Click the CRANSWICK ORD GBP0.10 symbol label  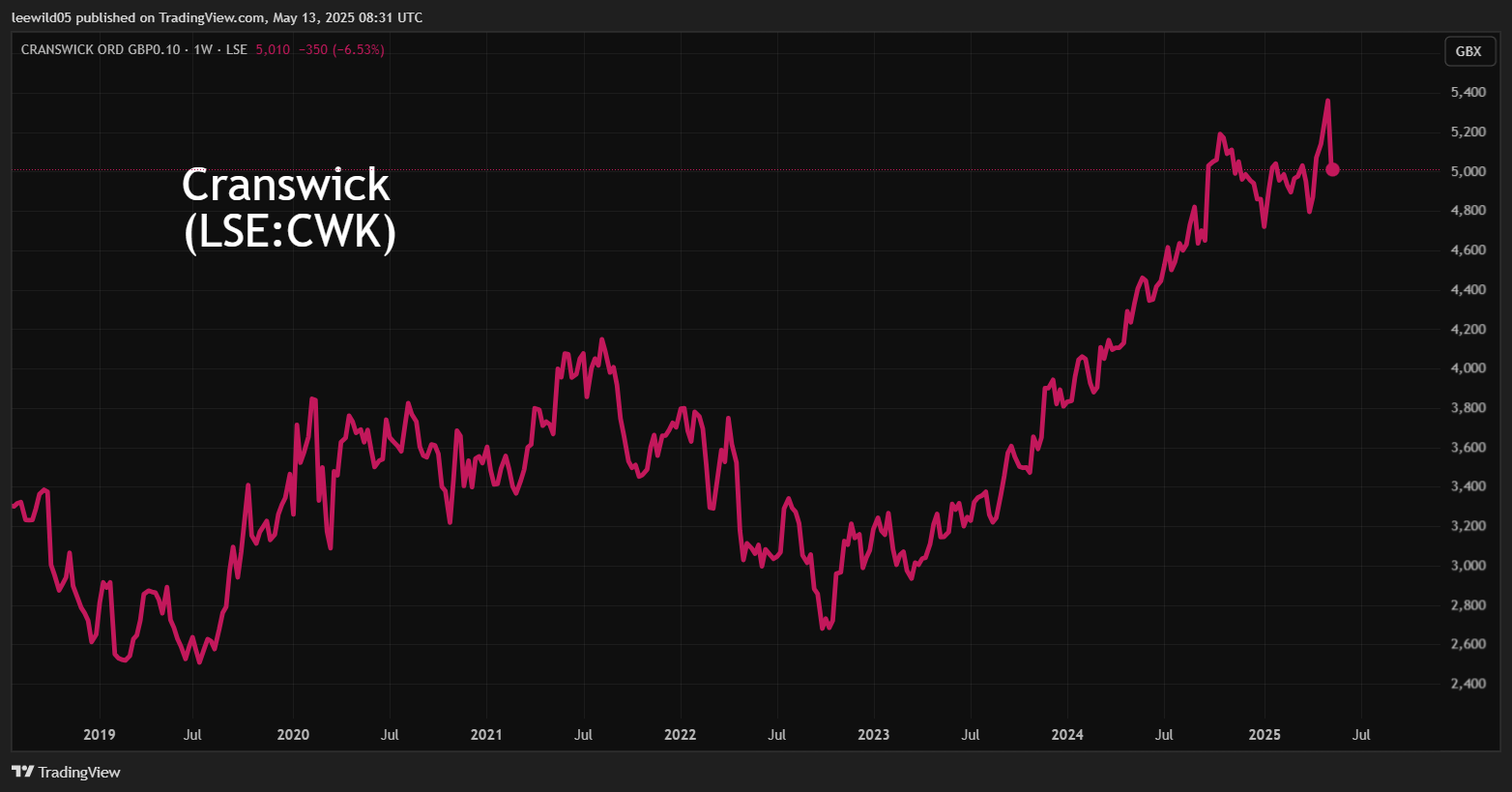[x=101, y=49]
